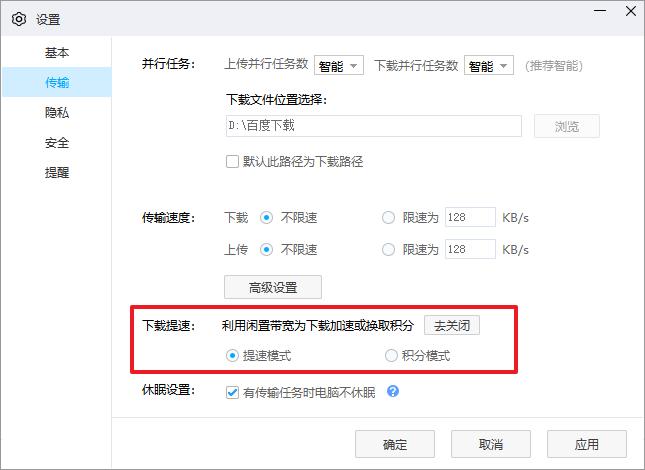Switch to 基本 settings tab

click(x=57, y=52)
